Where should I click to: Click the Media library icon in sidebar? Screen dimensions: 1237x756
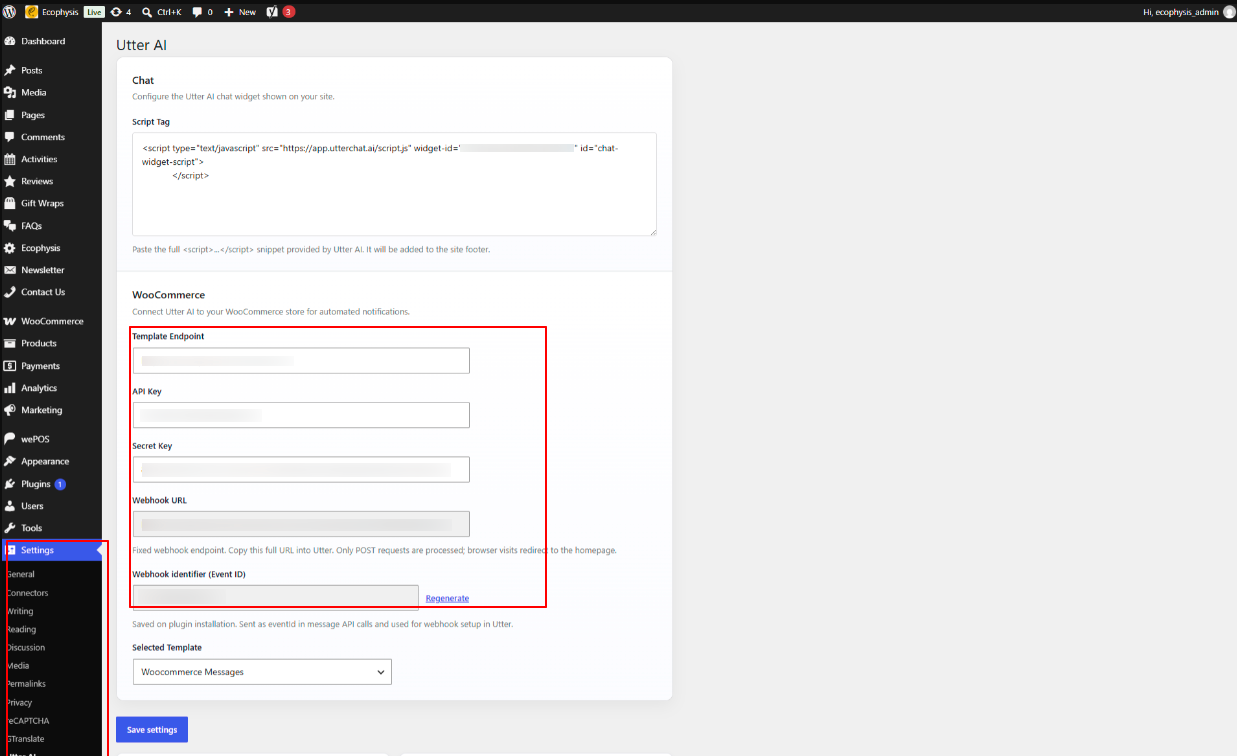(x=10, y=92)
